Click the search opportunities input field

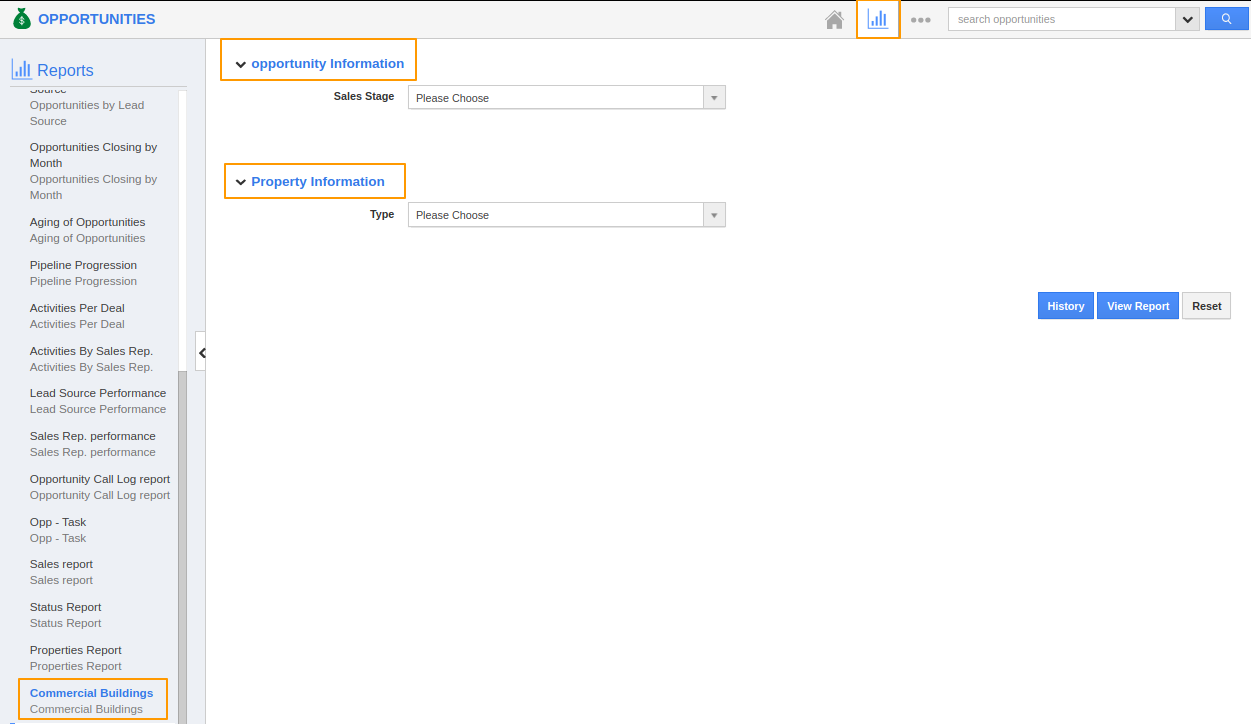(1060, 19)
